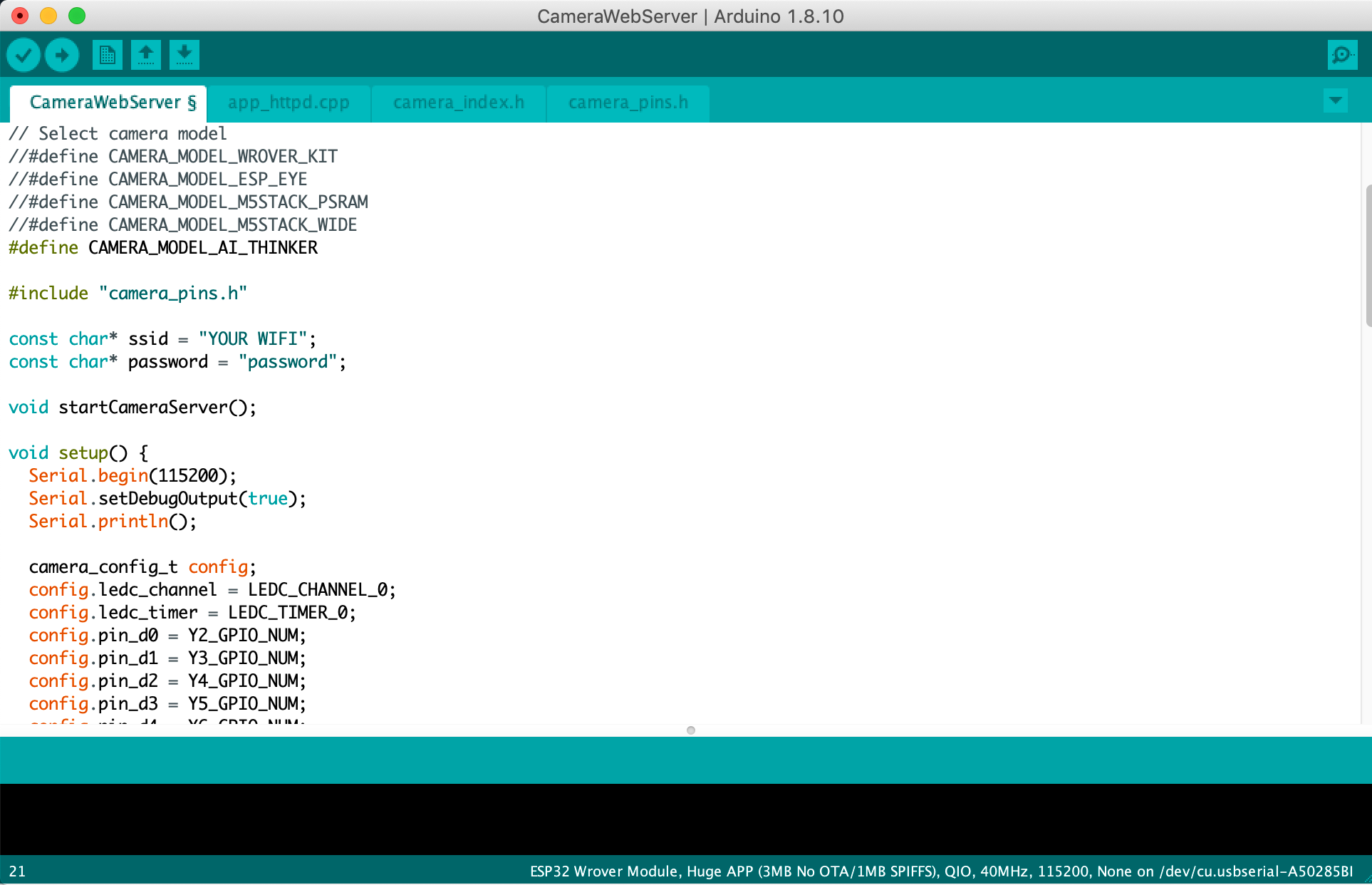Switch to the camera_index.h tab
This screenshot has width=1372, height=885.
coord(458,103)
